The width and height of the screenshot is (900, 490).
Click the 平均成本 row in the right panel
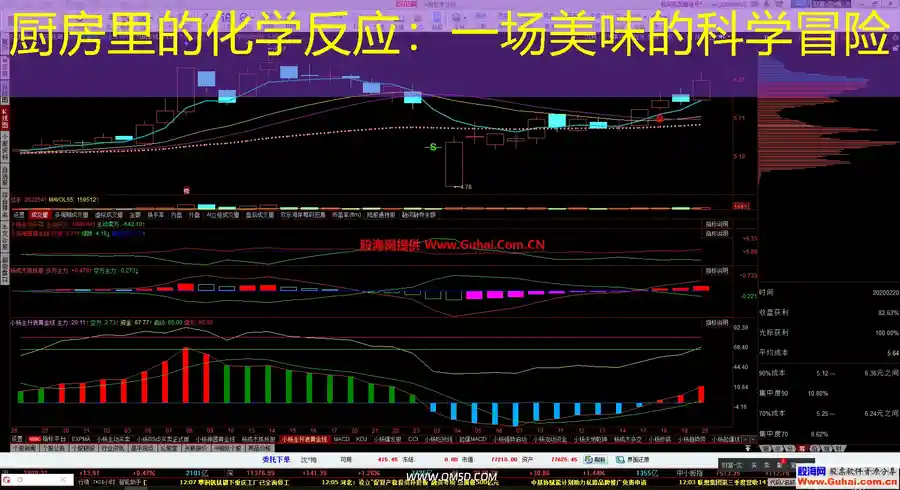pos(829,352)
